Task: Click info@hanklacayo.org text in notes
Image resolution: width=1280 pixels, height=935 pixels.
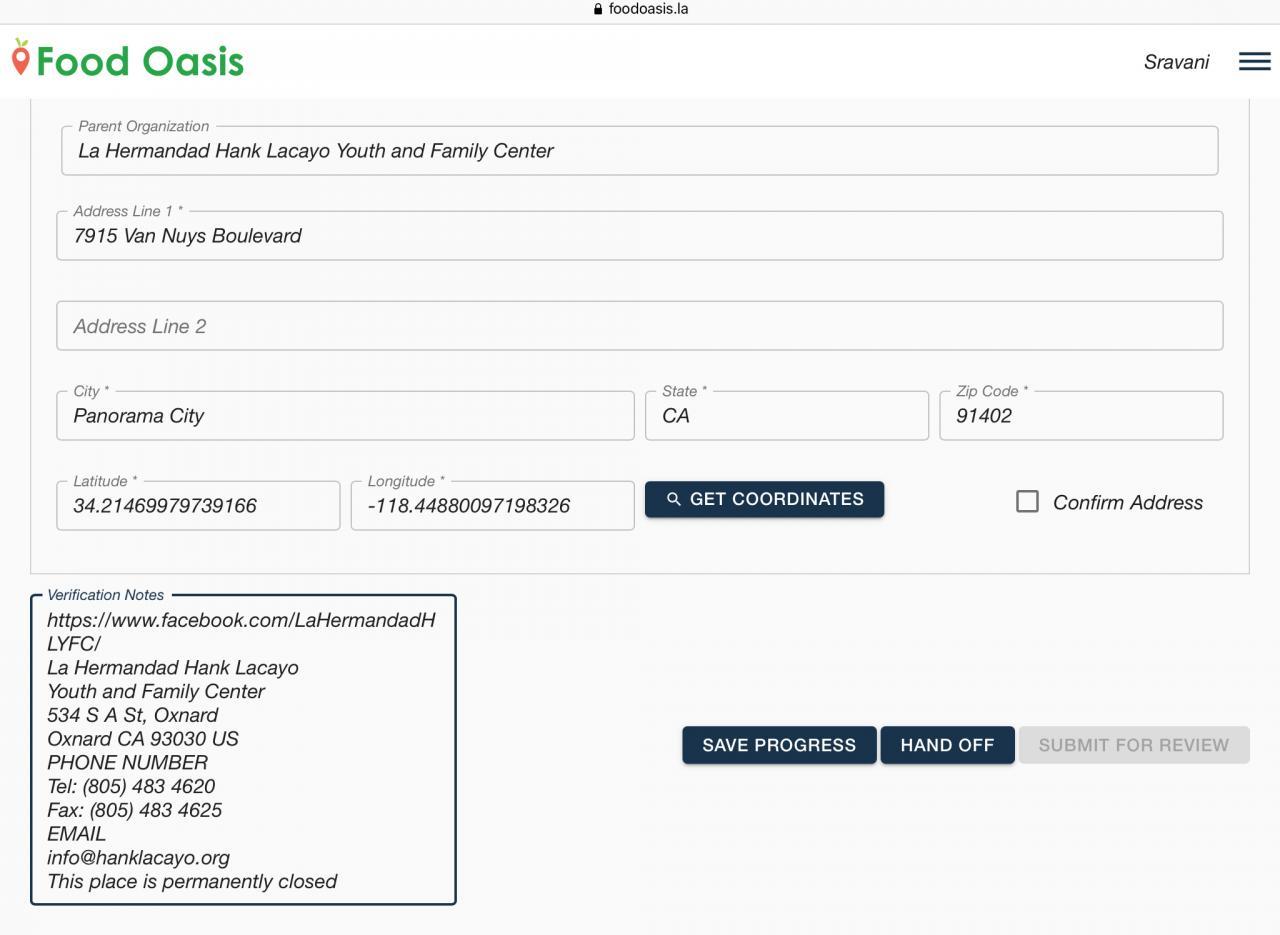Action: pos(138,858)
